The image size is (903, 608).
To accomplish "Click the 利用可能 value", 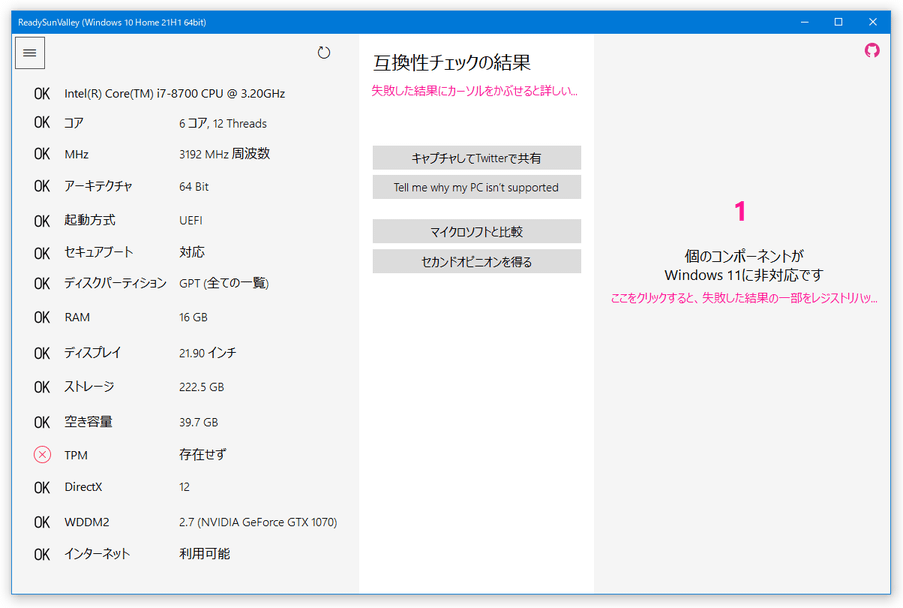I will tap(204, 554).
